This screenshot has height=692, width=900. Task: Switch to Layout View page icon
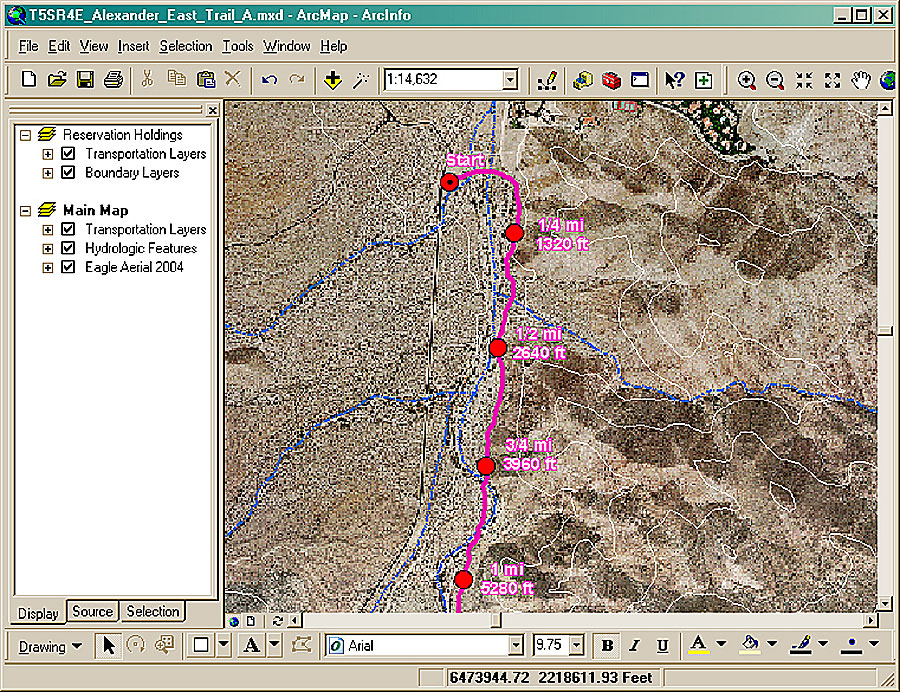point(251,621)
